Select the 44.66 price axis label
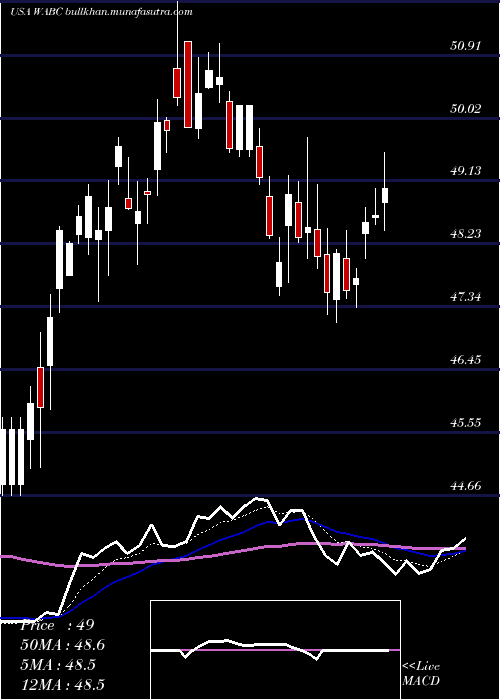500x700 pixels. coord(466,485)
